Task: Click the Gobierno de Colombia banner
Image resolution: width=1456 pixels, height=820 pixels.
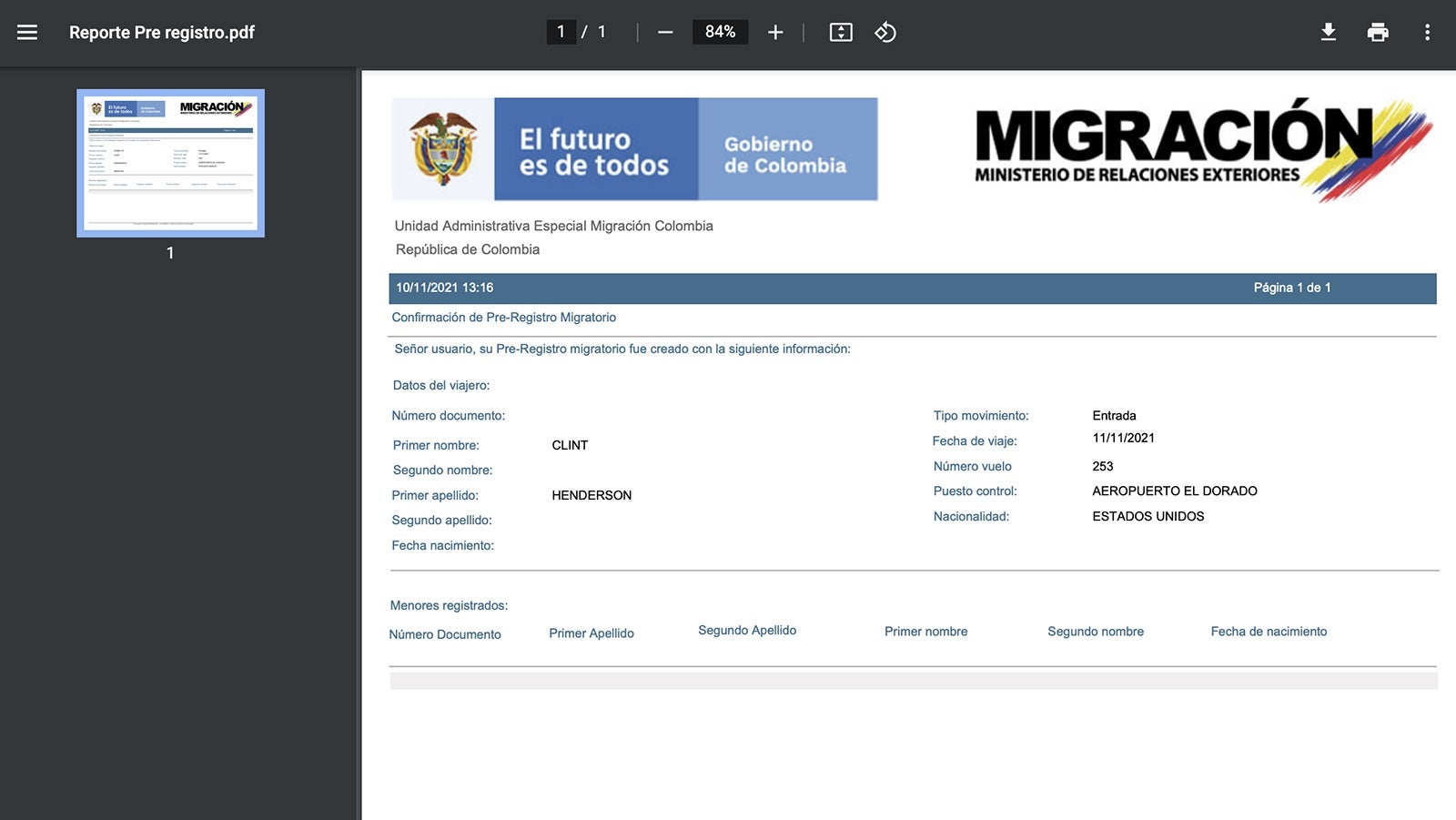Action: point(788,149)
